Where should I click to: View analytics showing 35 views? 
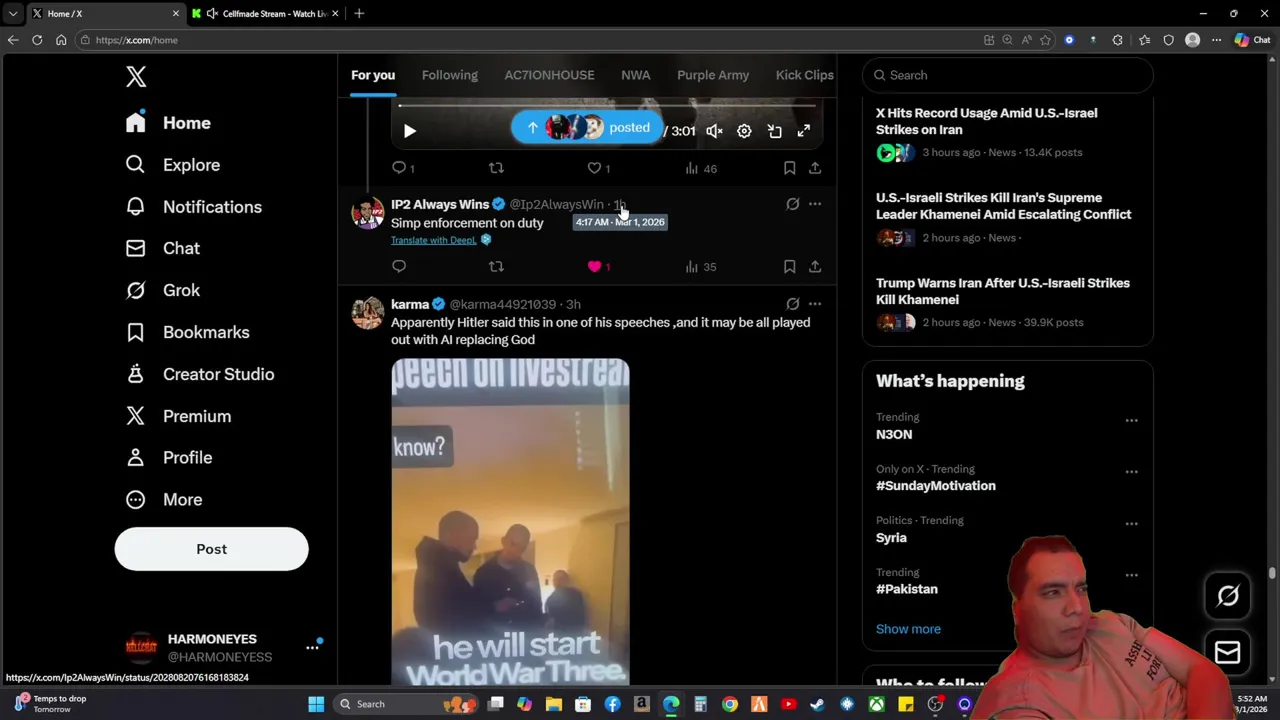pyautogui.click(x=701, y=267)
